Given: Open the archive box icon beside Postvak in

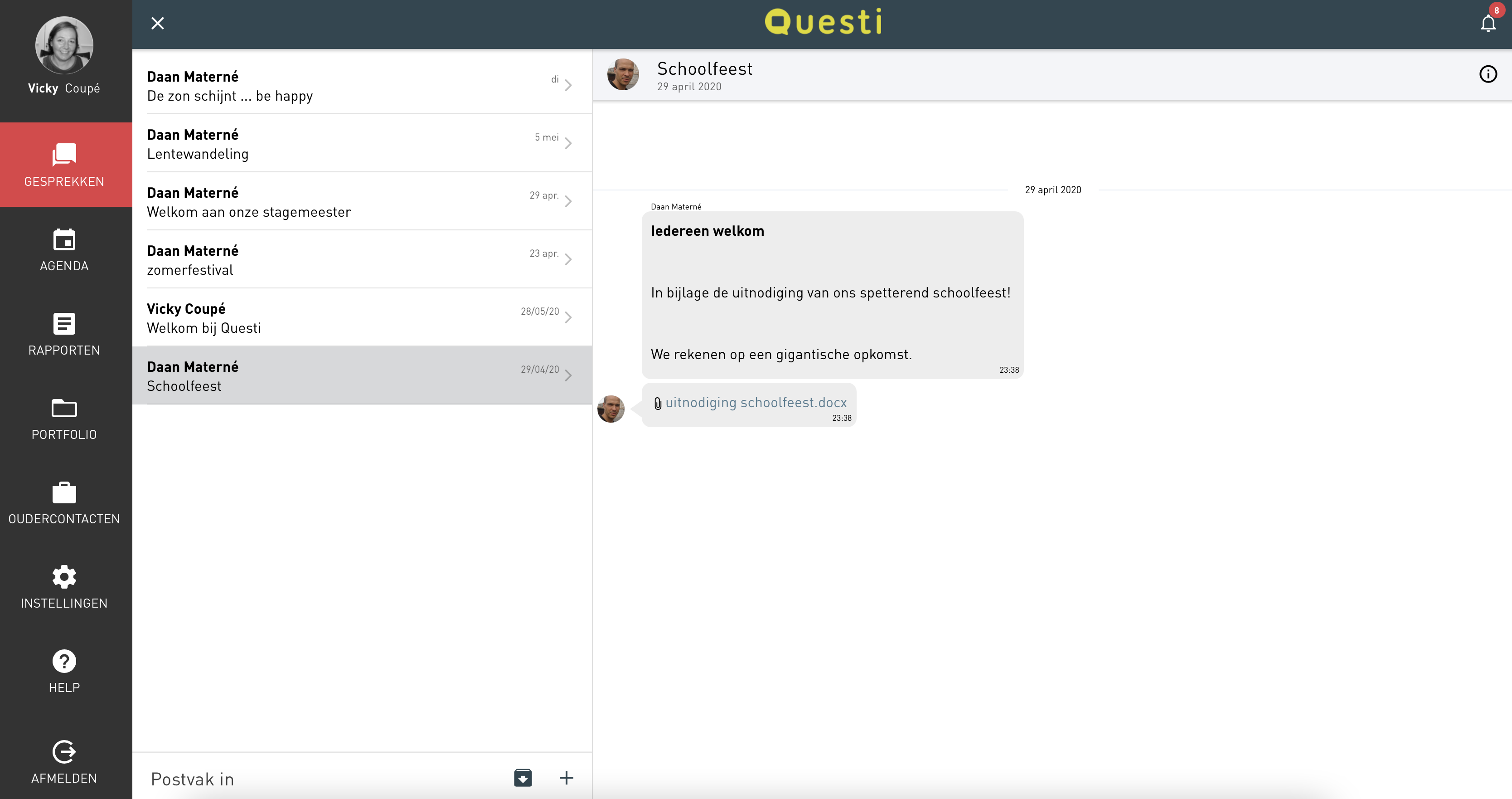Looking at the screenshot, I should [x=523, y=778].
